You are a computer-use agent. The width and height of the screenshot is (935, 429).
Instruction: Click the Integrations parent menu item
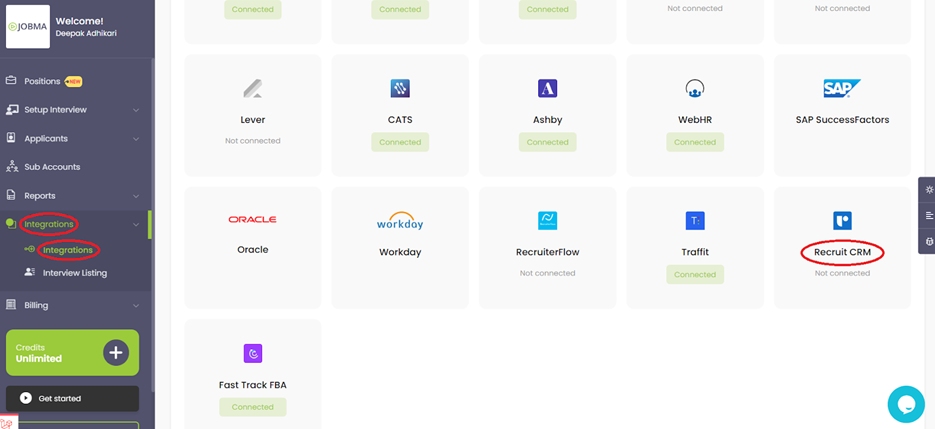(49, 224)
